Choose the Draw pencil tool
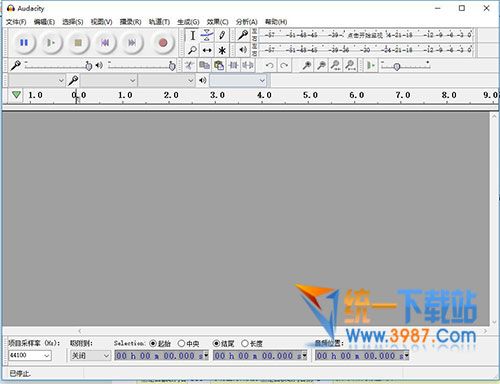The image size is (500, 384). 222,35
